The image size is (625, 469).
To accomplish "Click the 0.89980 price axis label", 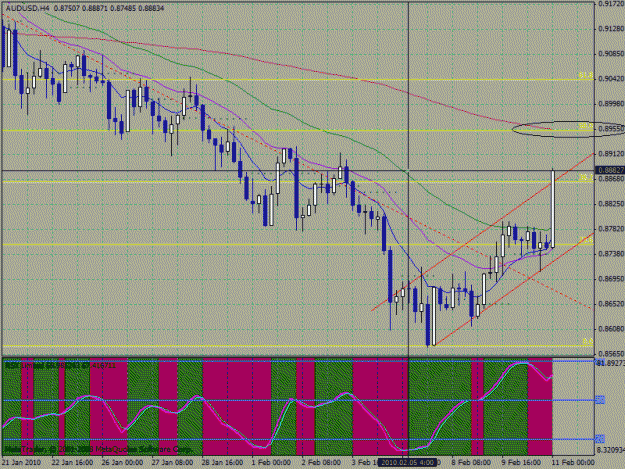I will 611,104.
